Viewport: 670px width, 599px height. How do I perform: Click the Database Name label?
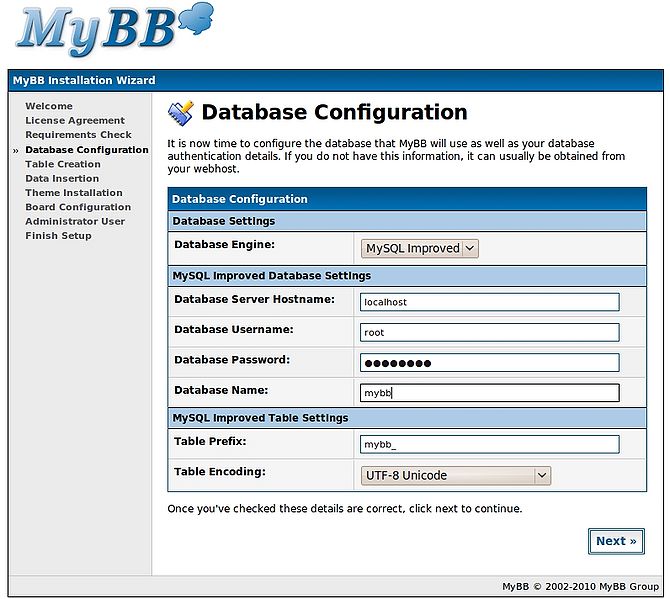click(221, 390)
